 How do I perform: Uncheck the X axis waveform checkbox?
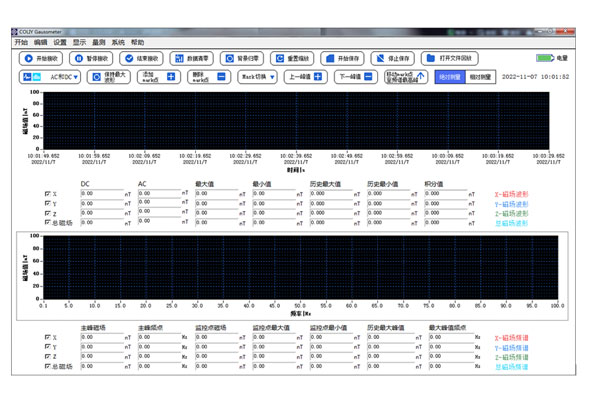click(48, 194)
